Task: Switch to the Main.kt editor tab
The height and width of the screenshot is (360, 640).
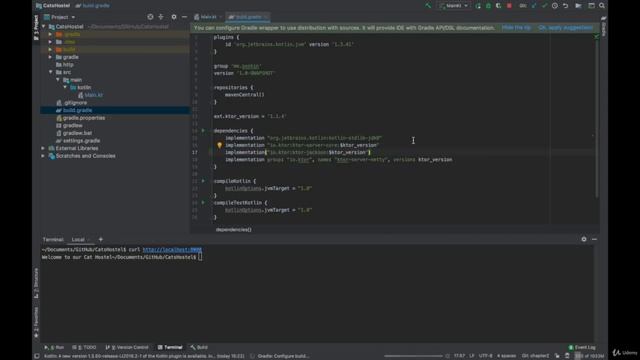Action: click(x=208, y=17)
